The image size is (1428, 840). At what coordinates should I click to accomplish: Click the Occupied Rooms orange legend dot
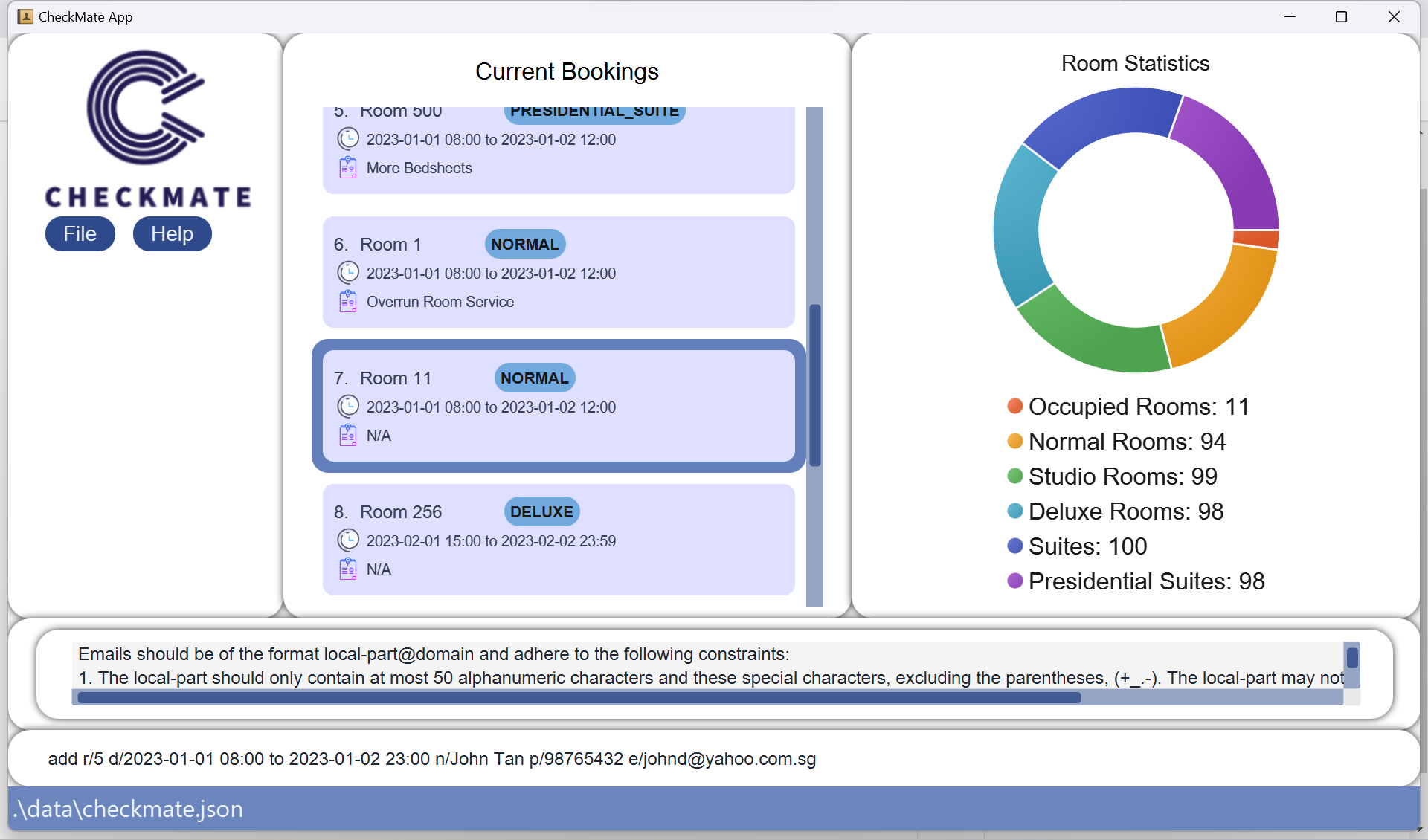pos(1014,406)
